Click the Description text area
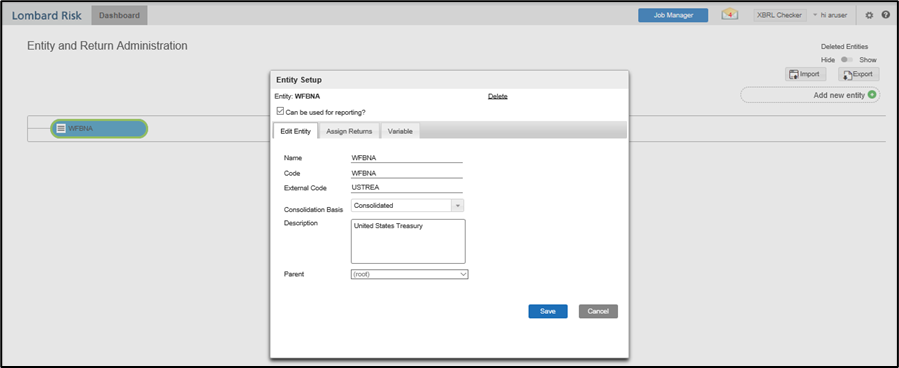This screenshot has height=368, width=899. (408, 241)
